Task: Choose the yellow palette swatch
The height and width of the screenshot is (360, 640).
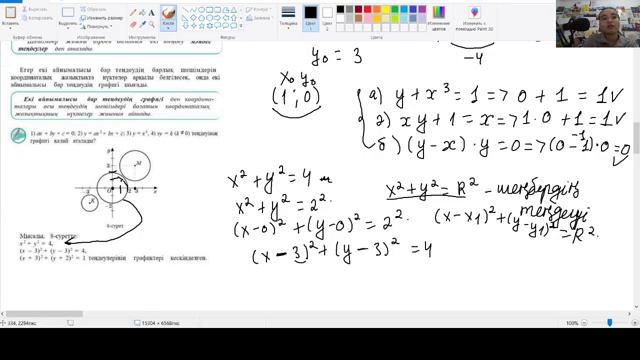Action: point(386,9)
